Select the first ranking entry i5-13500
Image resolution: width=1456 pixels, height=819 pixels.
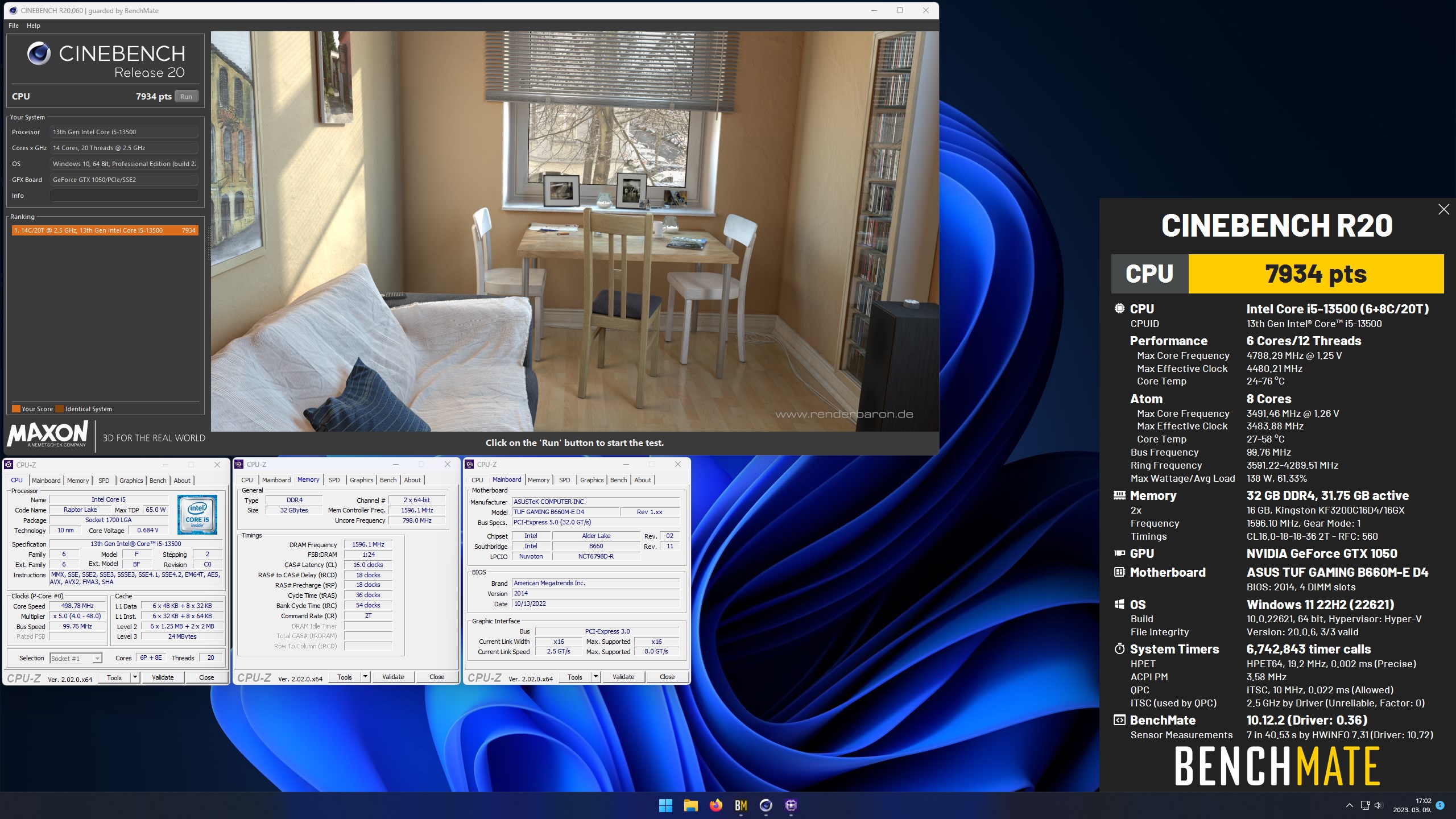(105, 230)
